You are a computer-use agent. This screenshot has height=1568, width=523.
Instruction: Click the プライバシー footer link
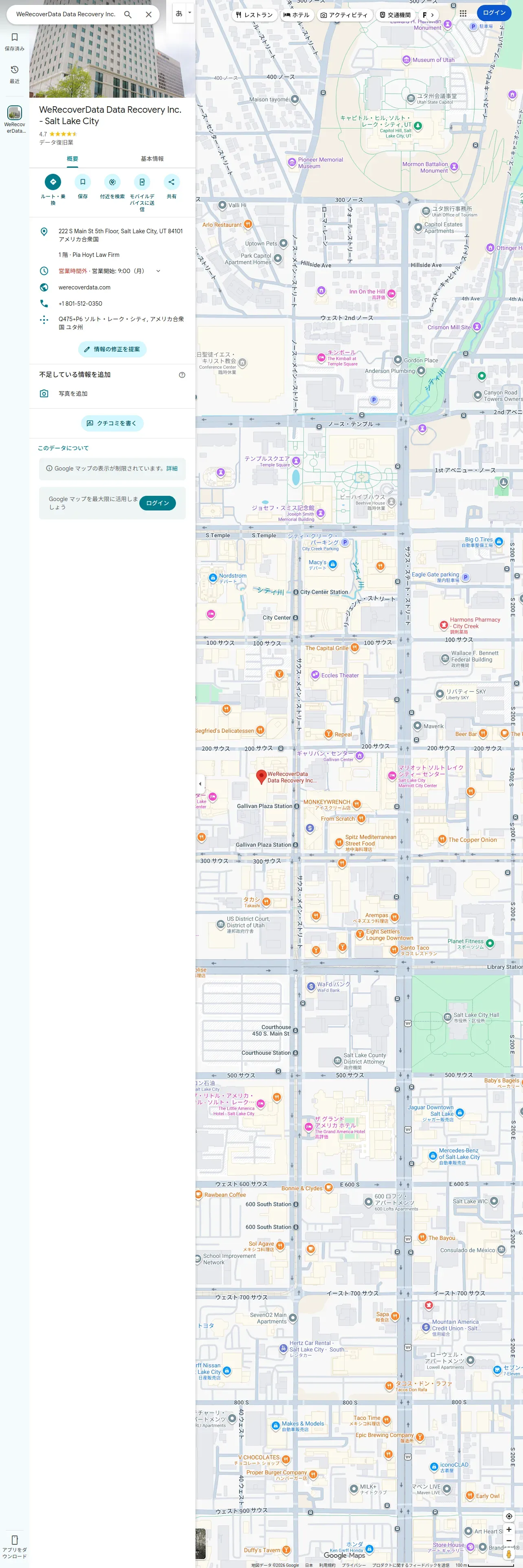click(x=354, y=1564)
